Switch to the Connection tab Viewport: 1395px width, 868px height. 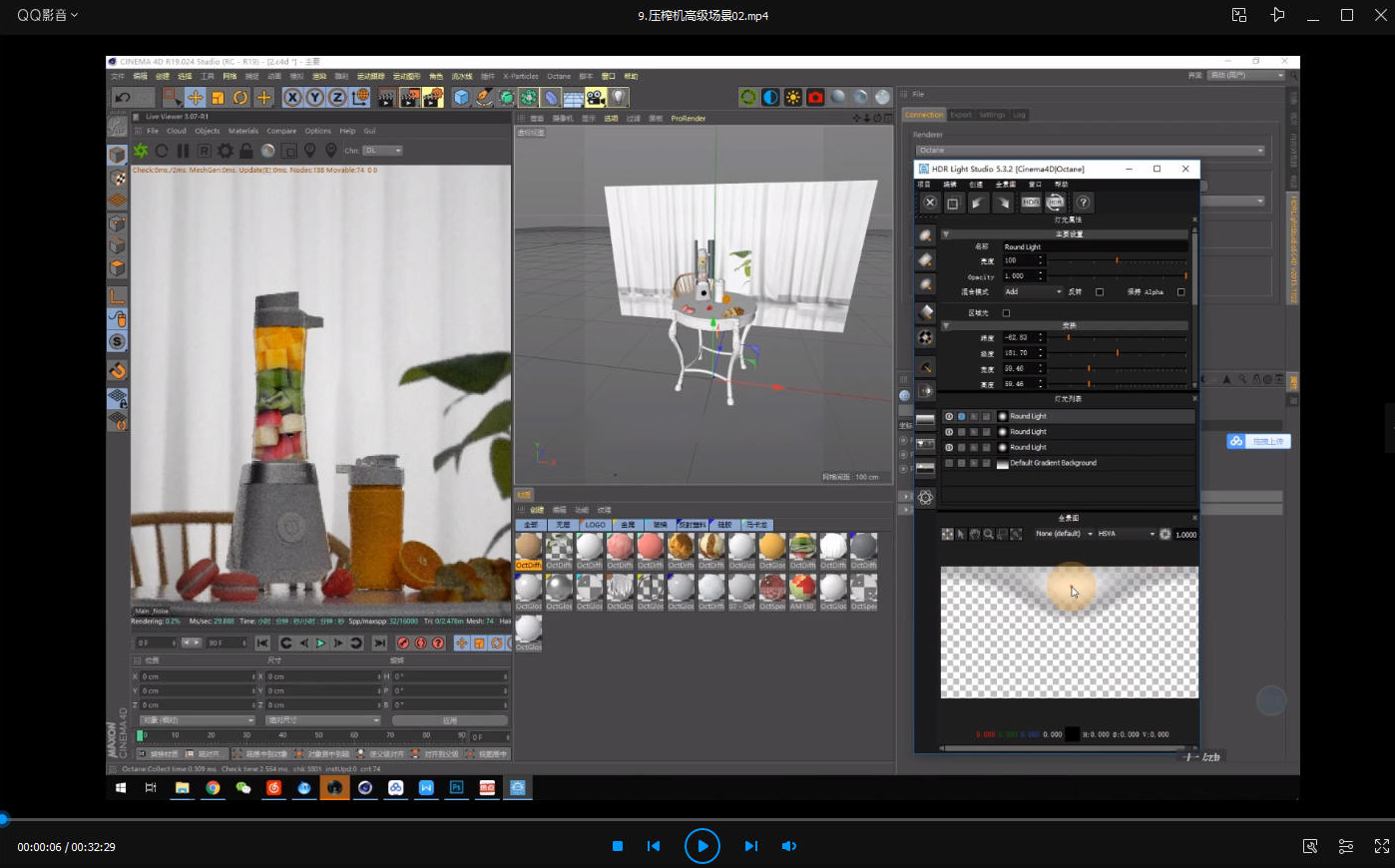(x=924, y=115)
